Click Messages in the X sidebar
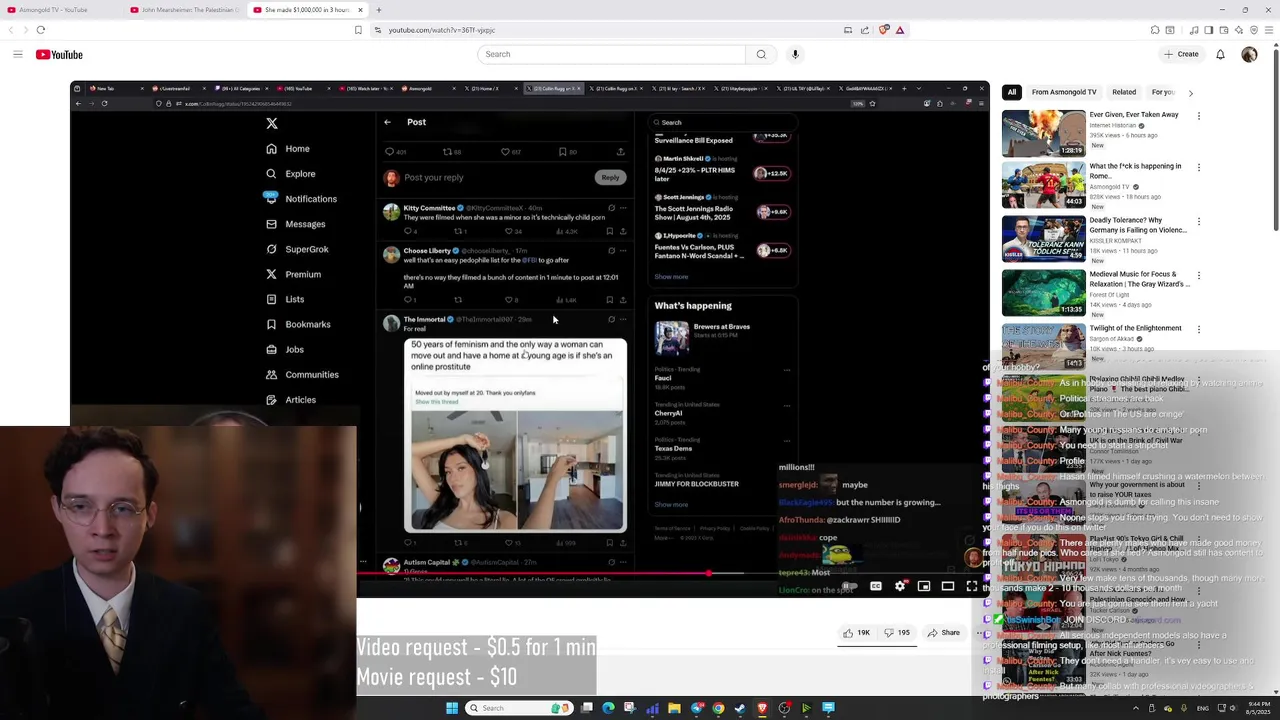The image size is (1280, 720). click(295, 224)
